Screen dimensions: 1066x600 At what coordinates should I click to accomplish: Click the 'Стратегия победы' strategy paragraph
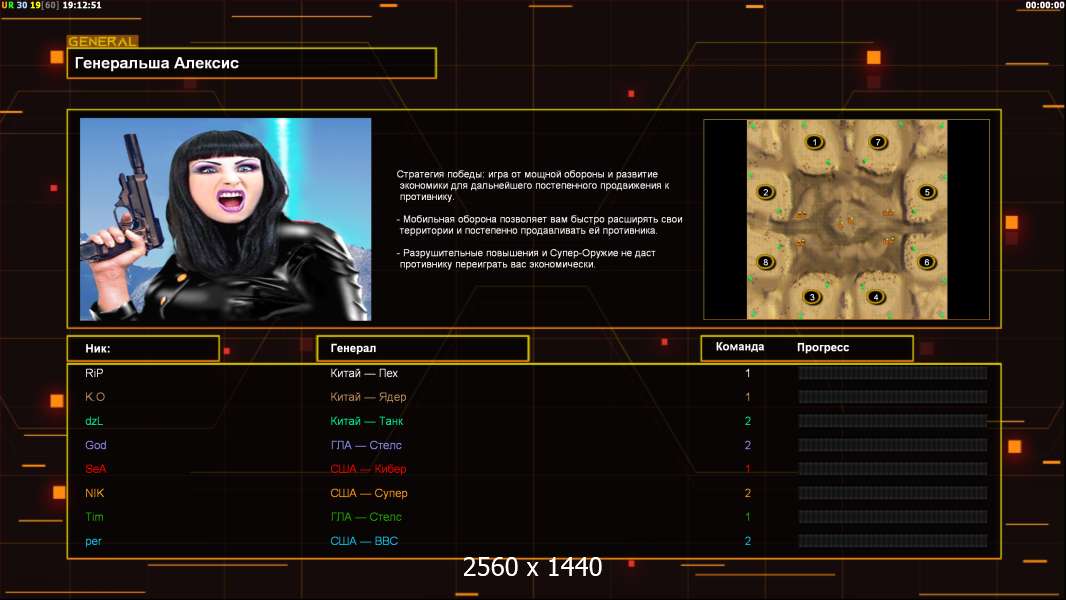tap(534, 186)
